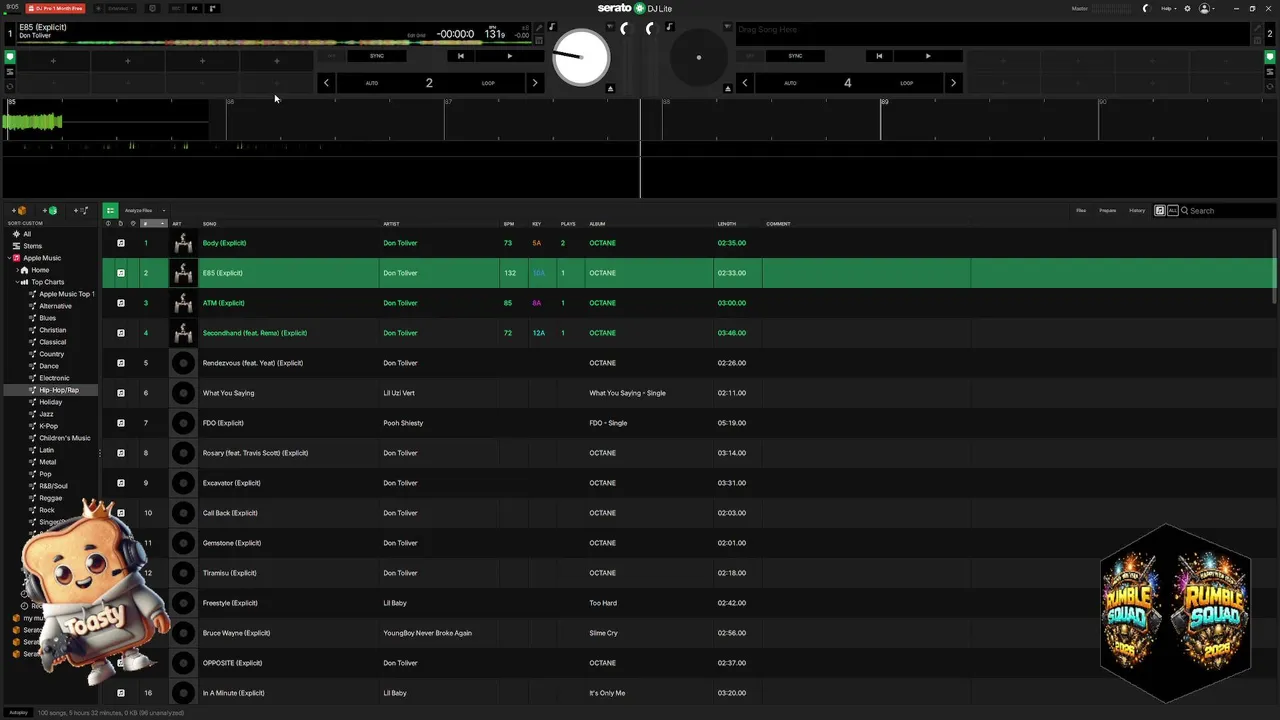Jump to start on left deck

460,56
